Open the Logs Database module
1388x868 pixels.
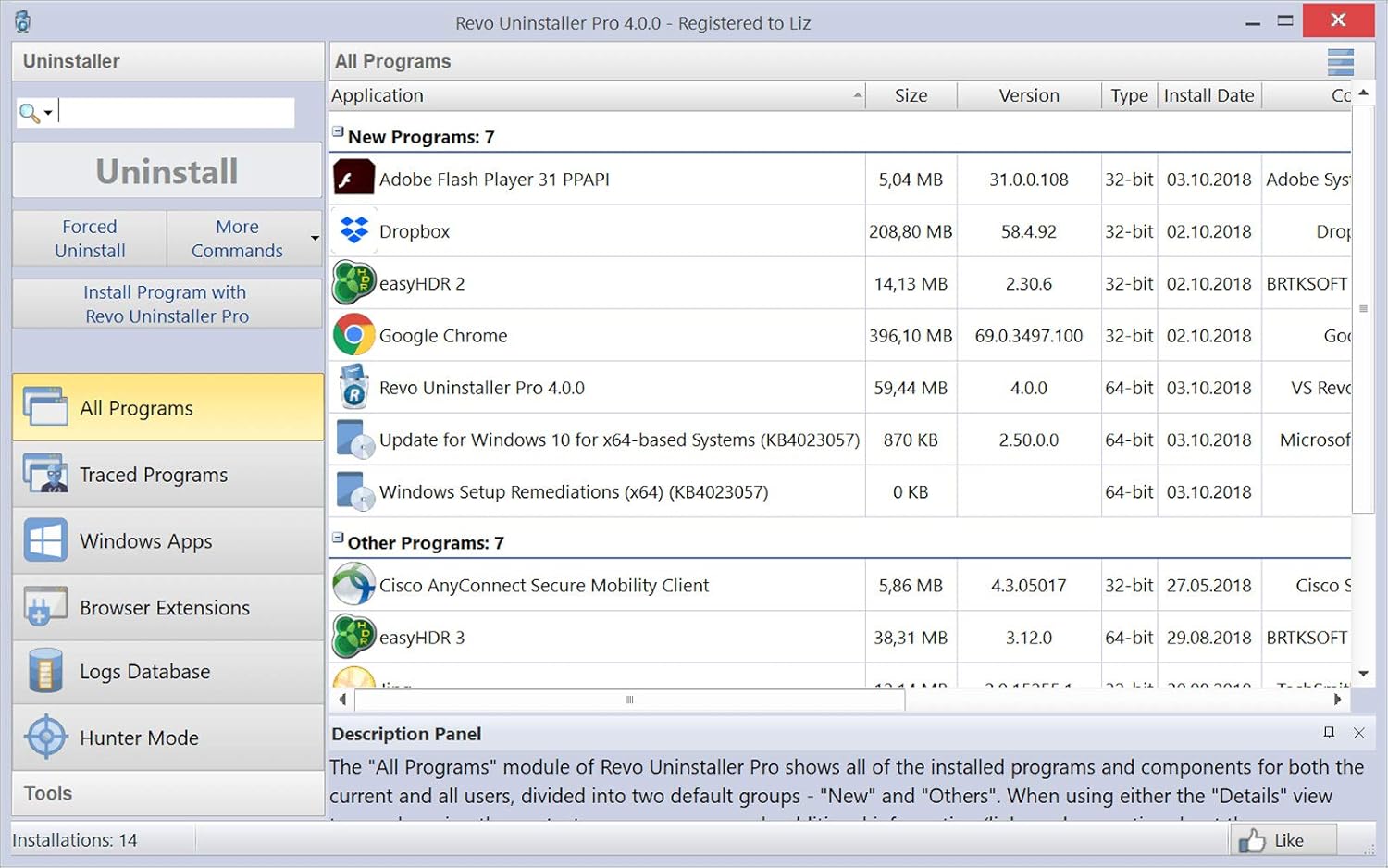pos(167,672)
